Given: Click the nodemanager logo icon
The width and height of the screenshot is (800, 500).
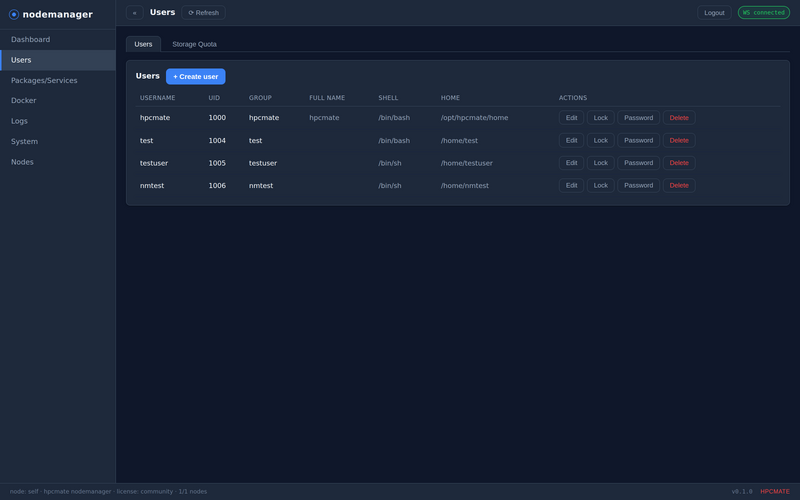Looking at the screenshot, I should coord(14,14).
